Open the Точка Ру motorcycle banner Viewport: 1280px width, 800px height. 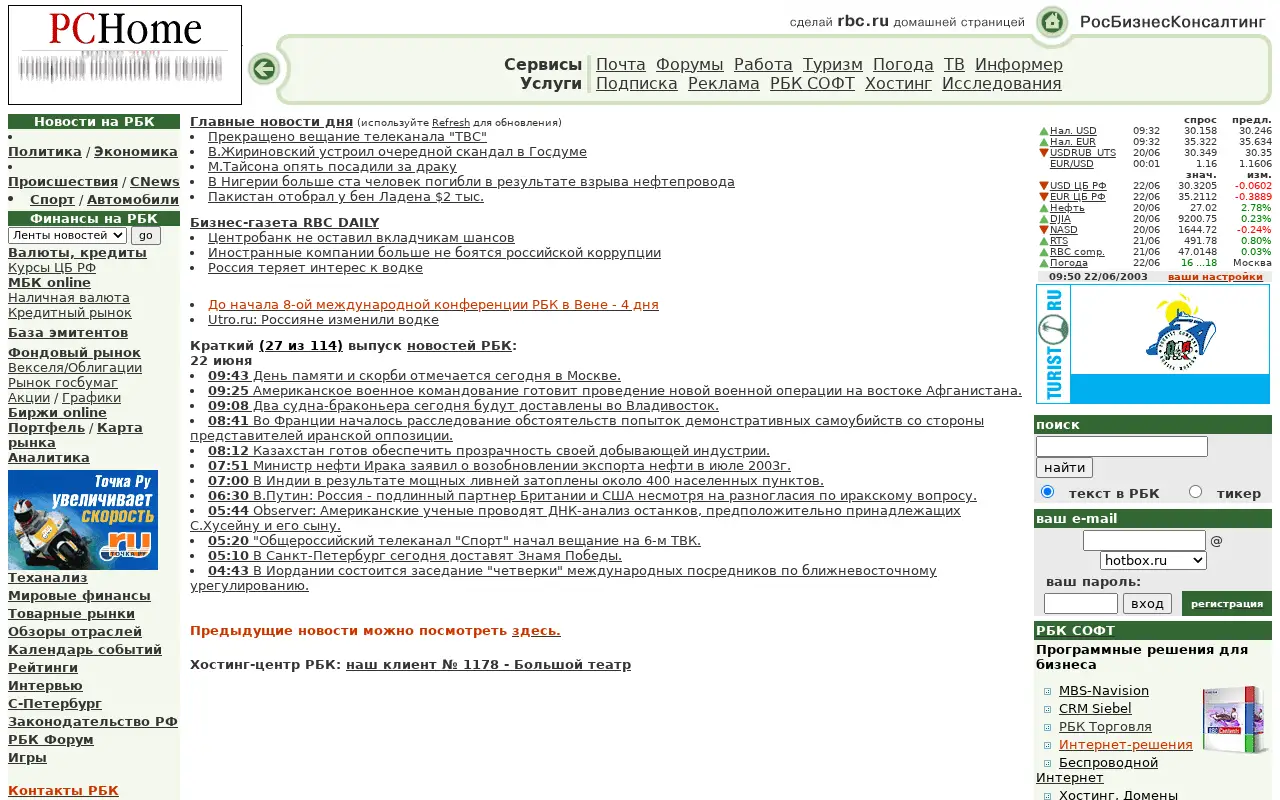pyautogui.click(x=83, y=520)
